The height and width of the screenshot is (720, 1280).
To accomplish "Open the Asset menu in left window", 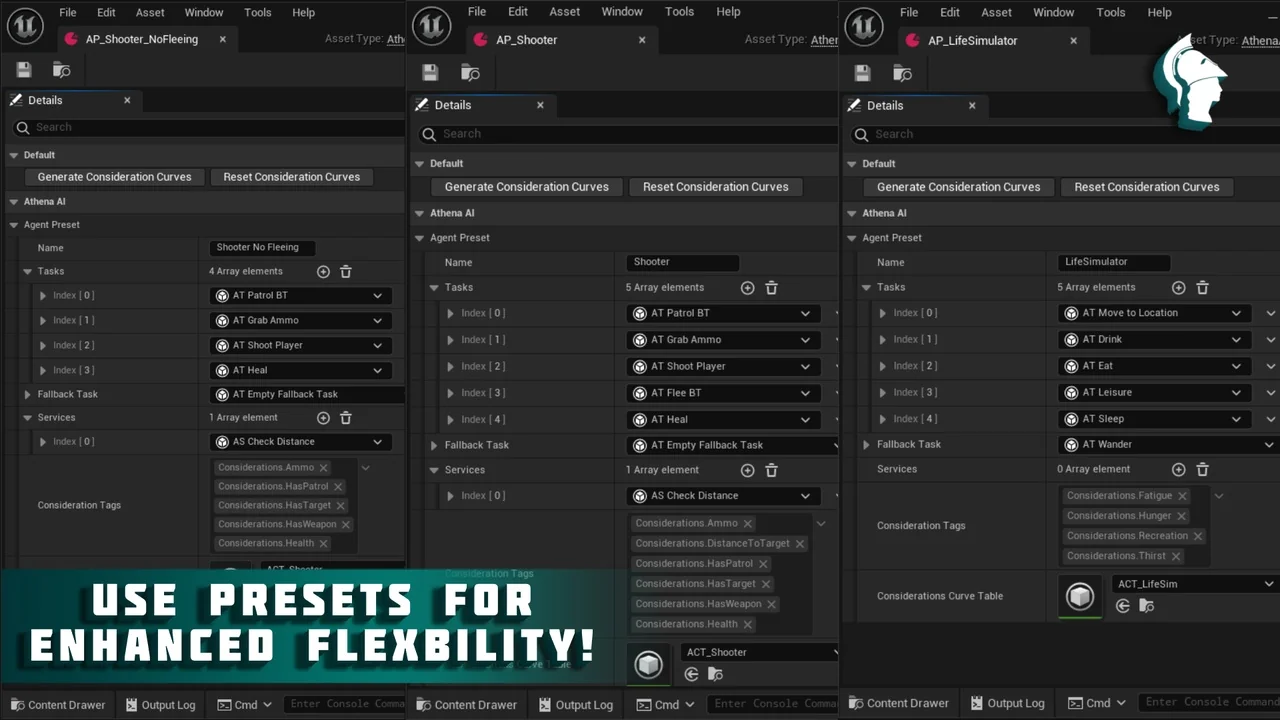I will (150, 13).
